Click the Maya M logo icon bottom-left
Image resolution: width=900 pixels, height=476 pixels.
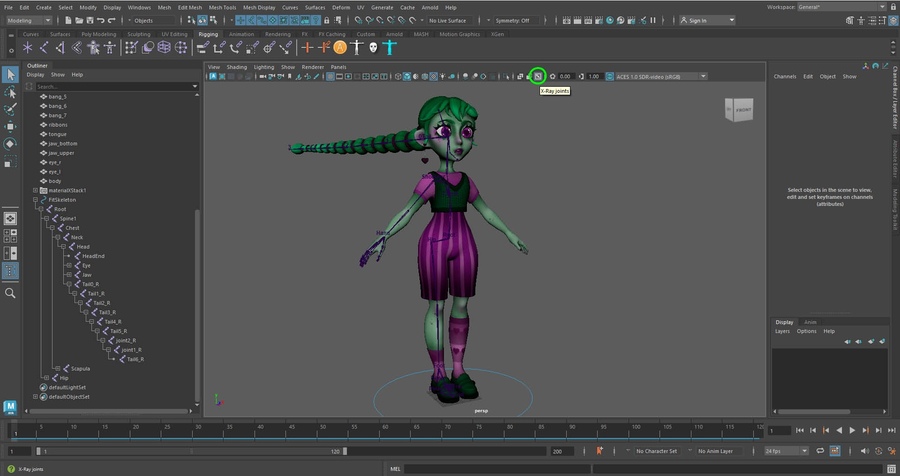[10, 407]
